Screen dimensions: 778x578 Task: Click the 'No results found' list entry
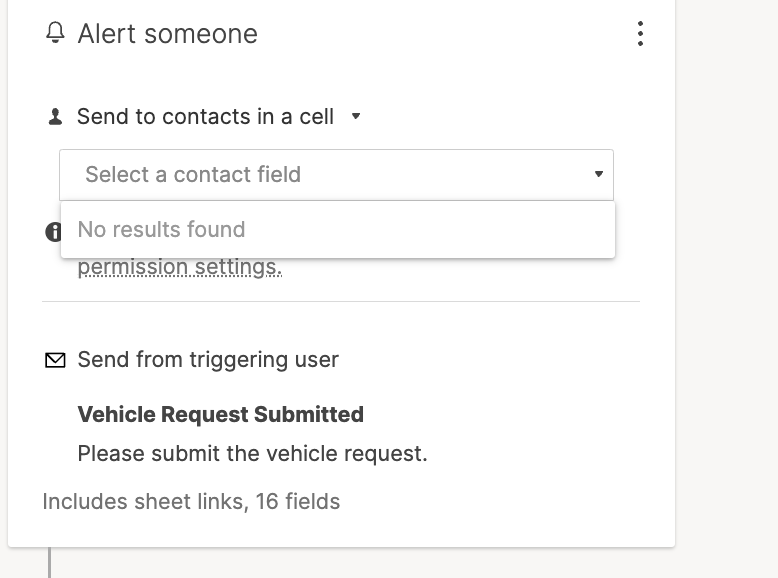(337, 230)
